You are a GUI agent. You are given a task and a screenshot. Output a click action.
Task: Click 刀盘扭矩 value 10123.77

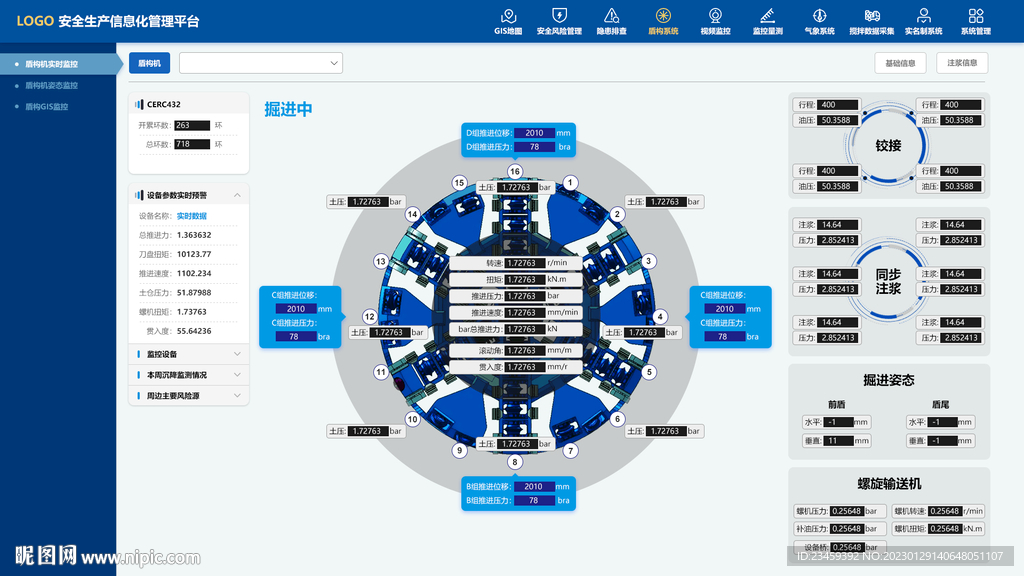tap(194, 254)
